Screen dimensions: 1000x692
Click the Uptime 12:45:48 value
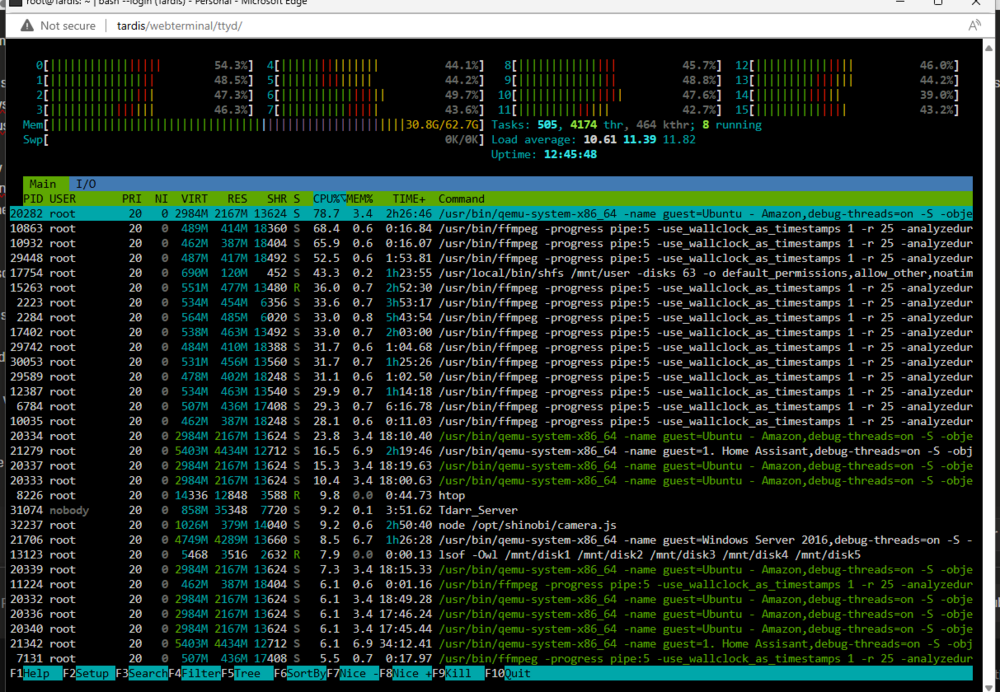coord(570,154)
